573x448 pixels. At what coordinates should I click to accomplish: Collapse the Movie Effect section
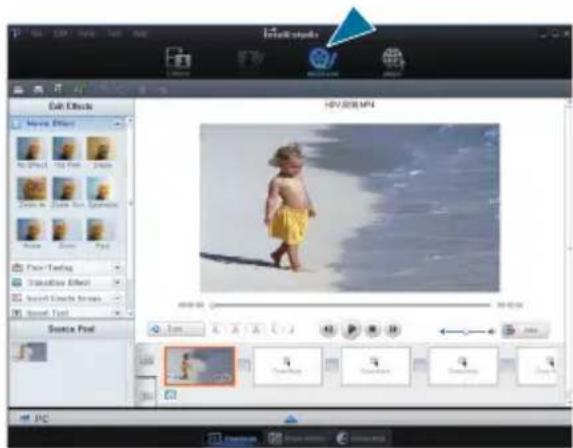(x=117, y=124)
